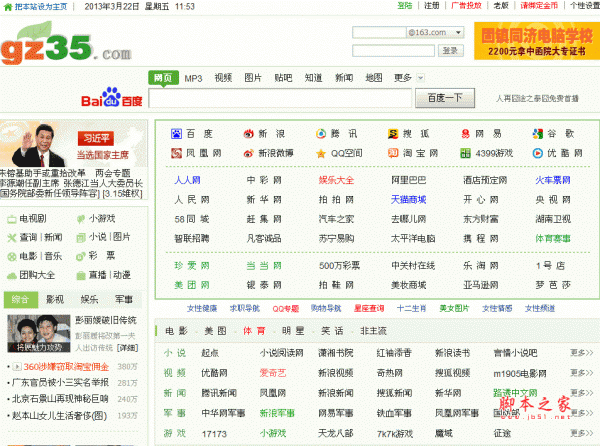Image resolution: width=600 pixels, height=446 pixels.
Task: Open the 亚马逊网 link
Action: click(481, 285)
